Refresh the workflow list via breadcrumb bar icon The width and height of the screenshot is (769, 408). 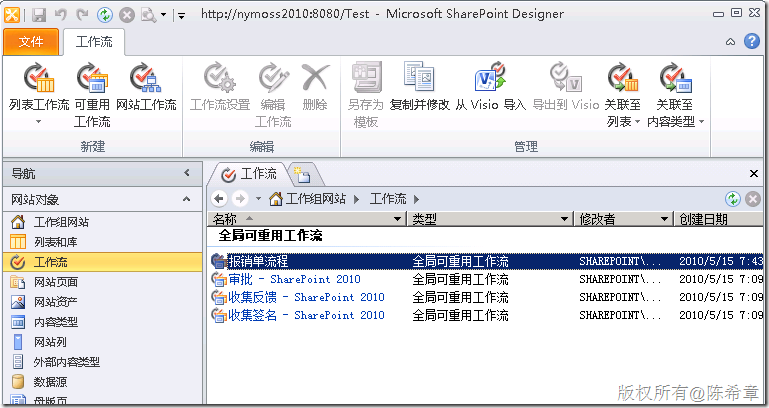(733, 199)
